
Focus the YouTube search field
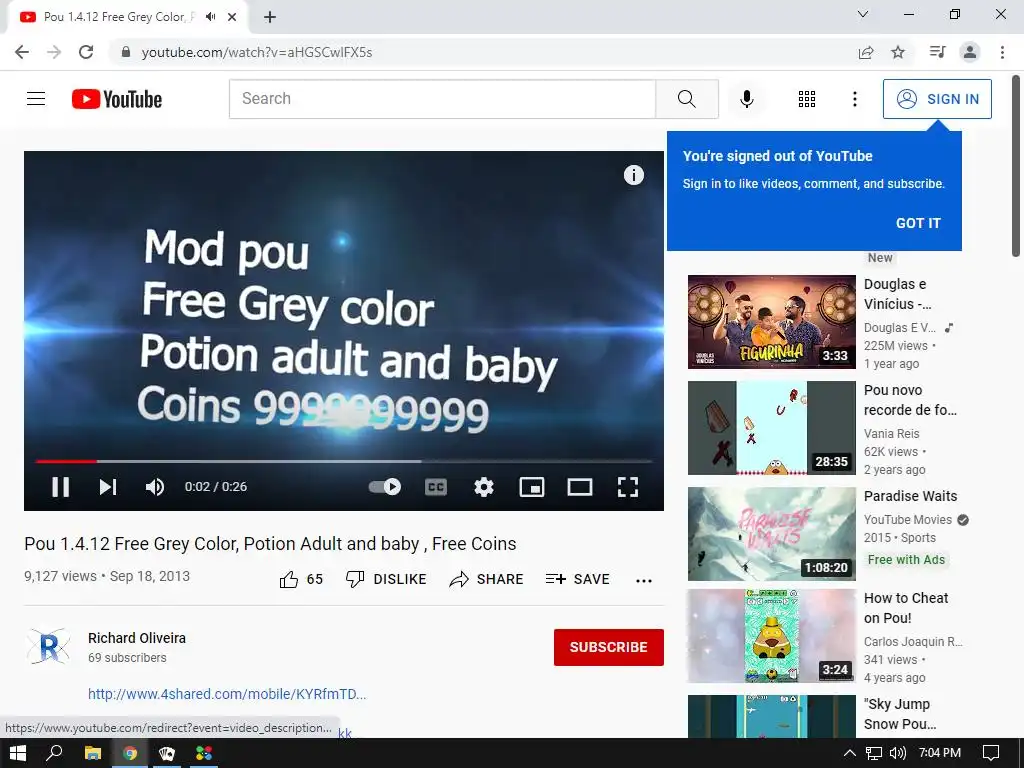(x=442, y=99)
